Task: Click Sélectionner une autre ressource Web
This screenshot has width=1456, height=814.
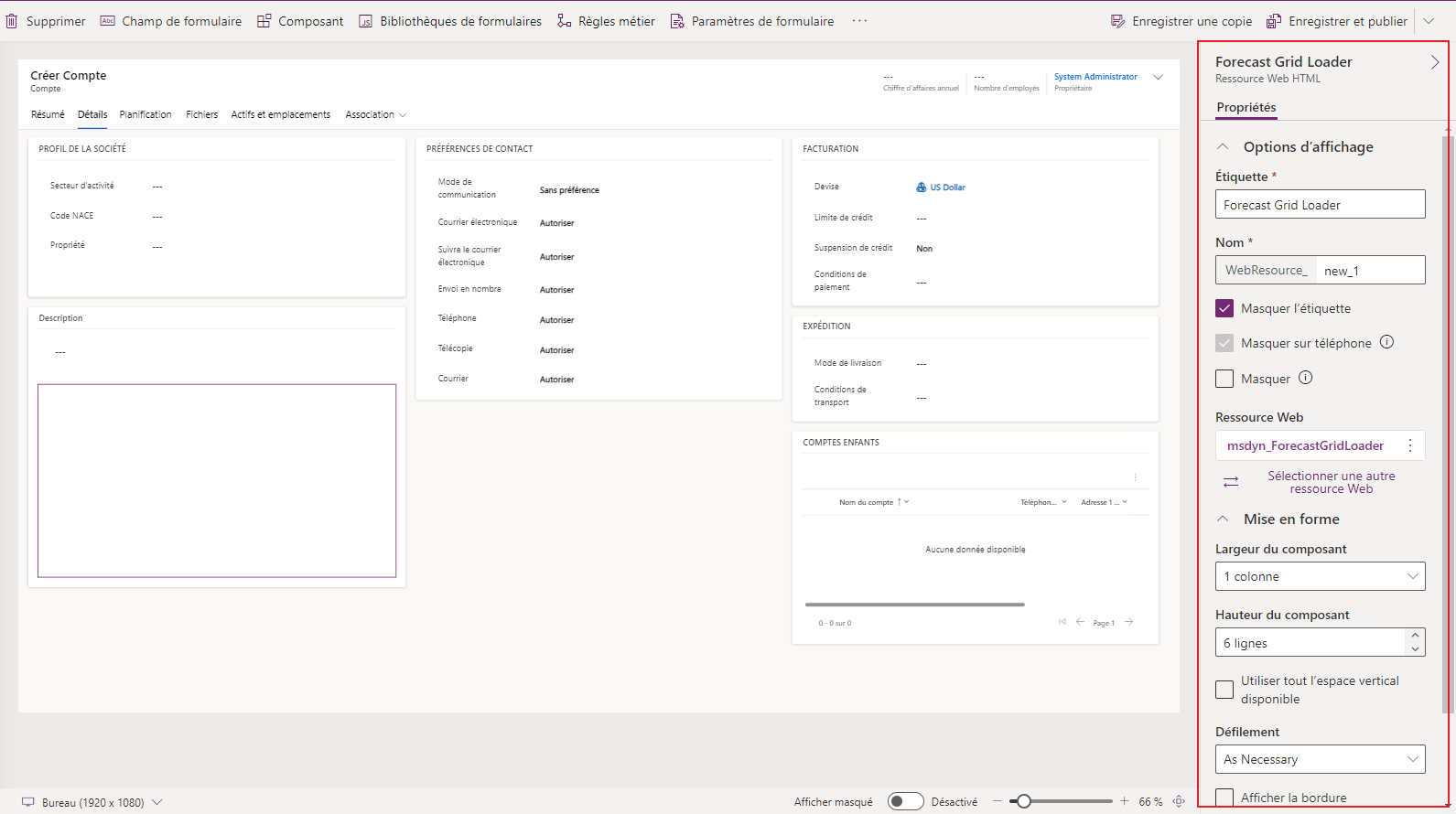Action: (x=1331, y=482)
